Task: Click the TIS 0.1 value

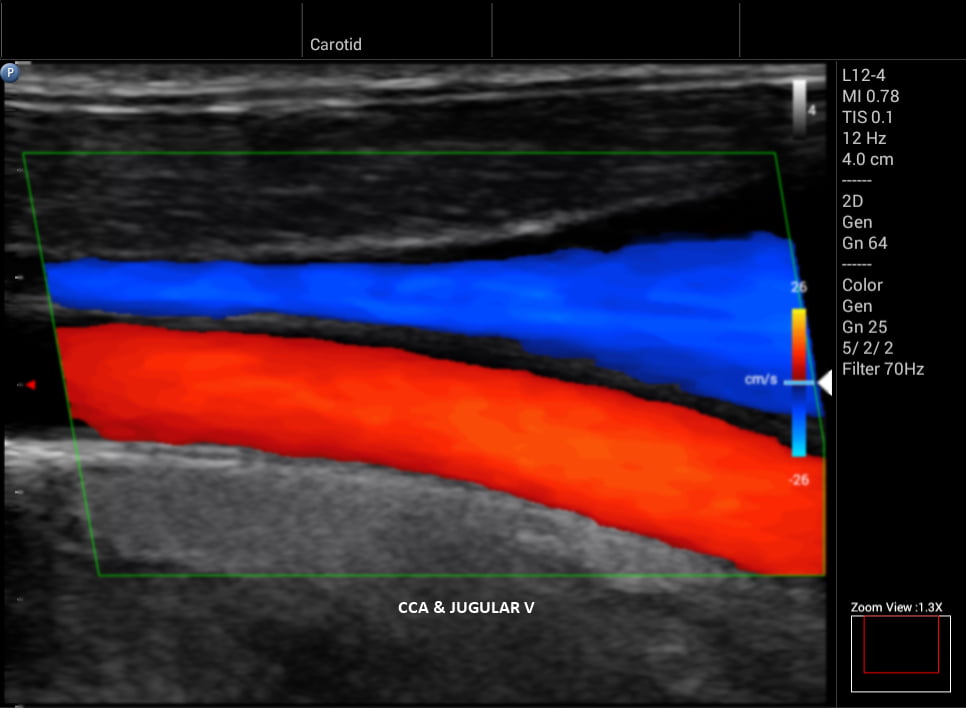Action: pos(867,117)
